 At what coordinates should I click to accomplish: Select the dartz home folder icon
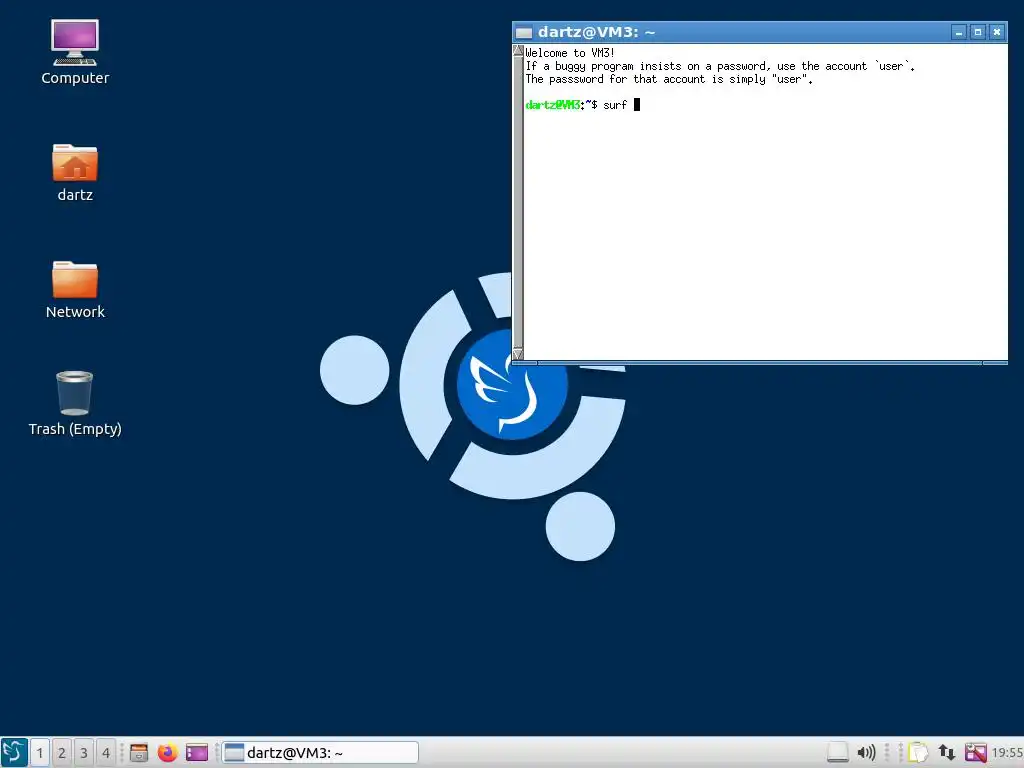(75, 172)
